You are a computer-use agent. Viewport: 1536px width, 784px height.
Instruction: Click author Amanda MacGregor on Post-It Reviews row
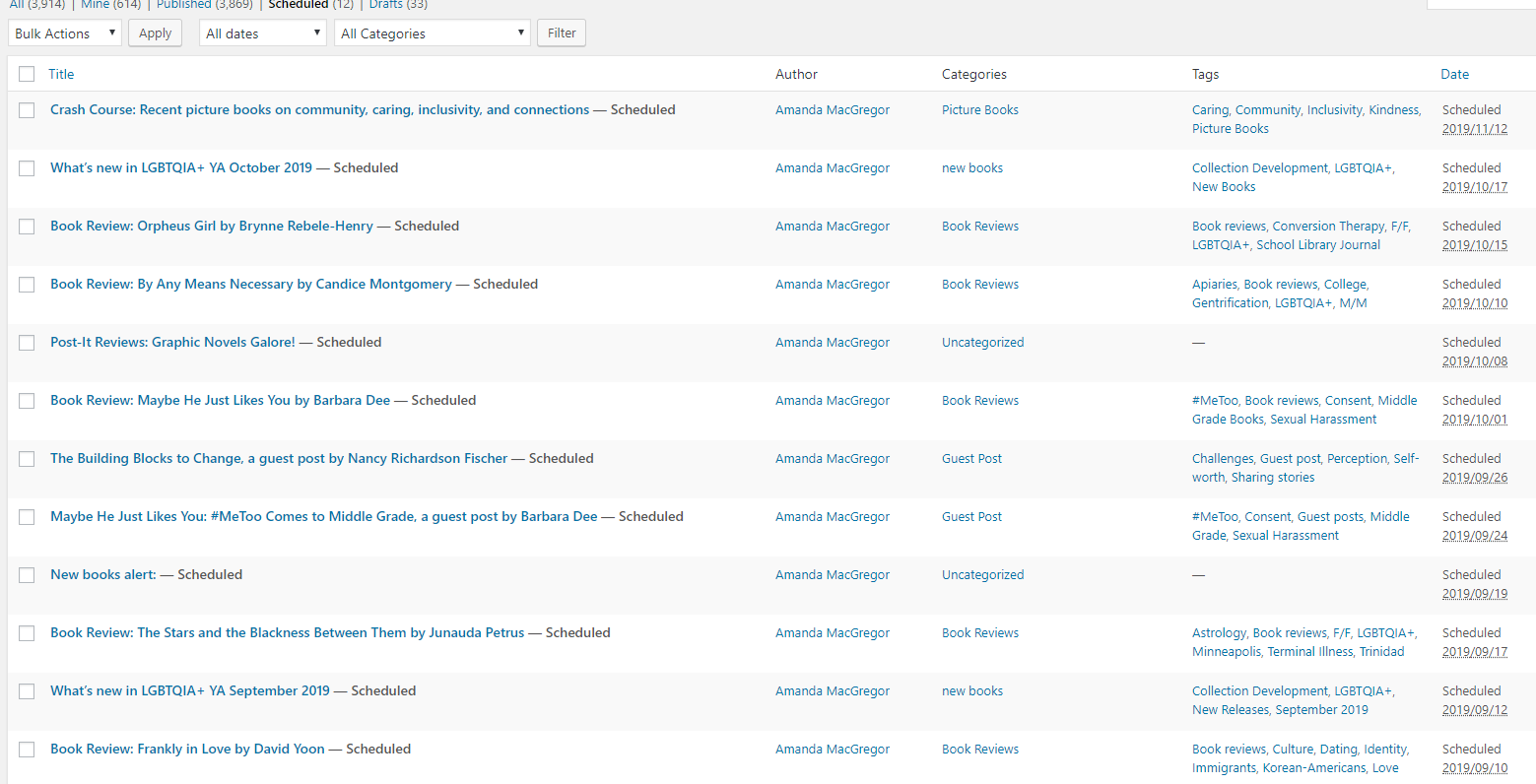pos(832,343)
